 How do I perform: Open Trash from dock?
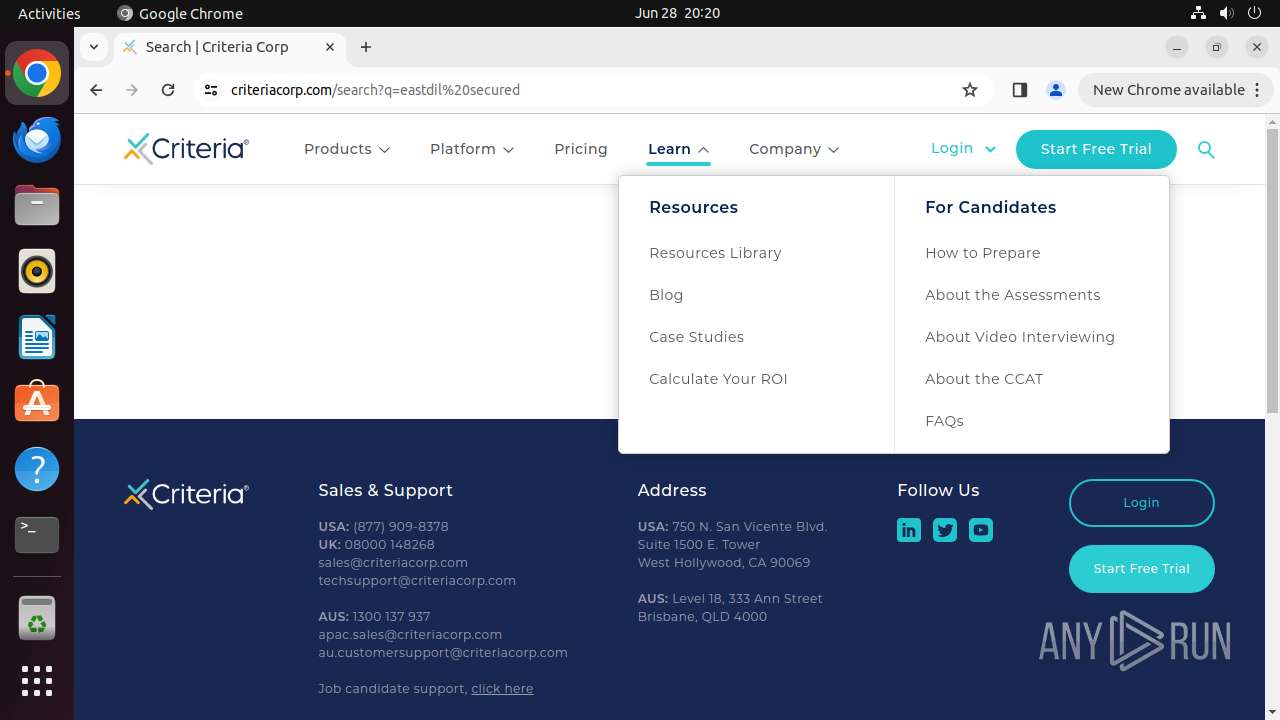pyautogui.click(x=37, y=618)
